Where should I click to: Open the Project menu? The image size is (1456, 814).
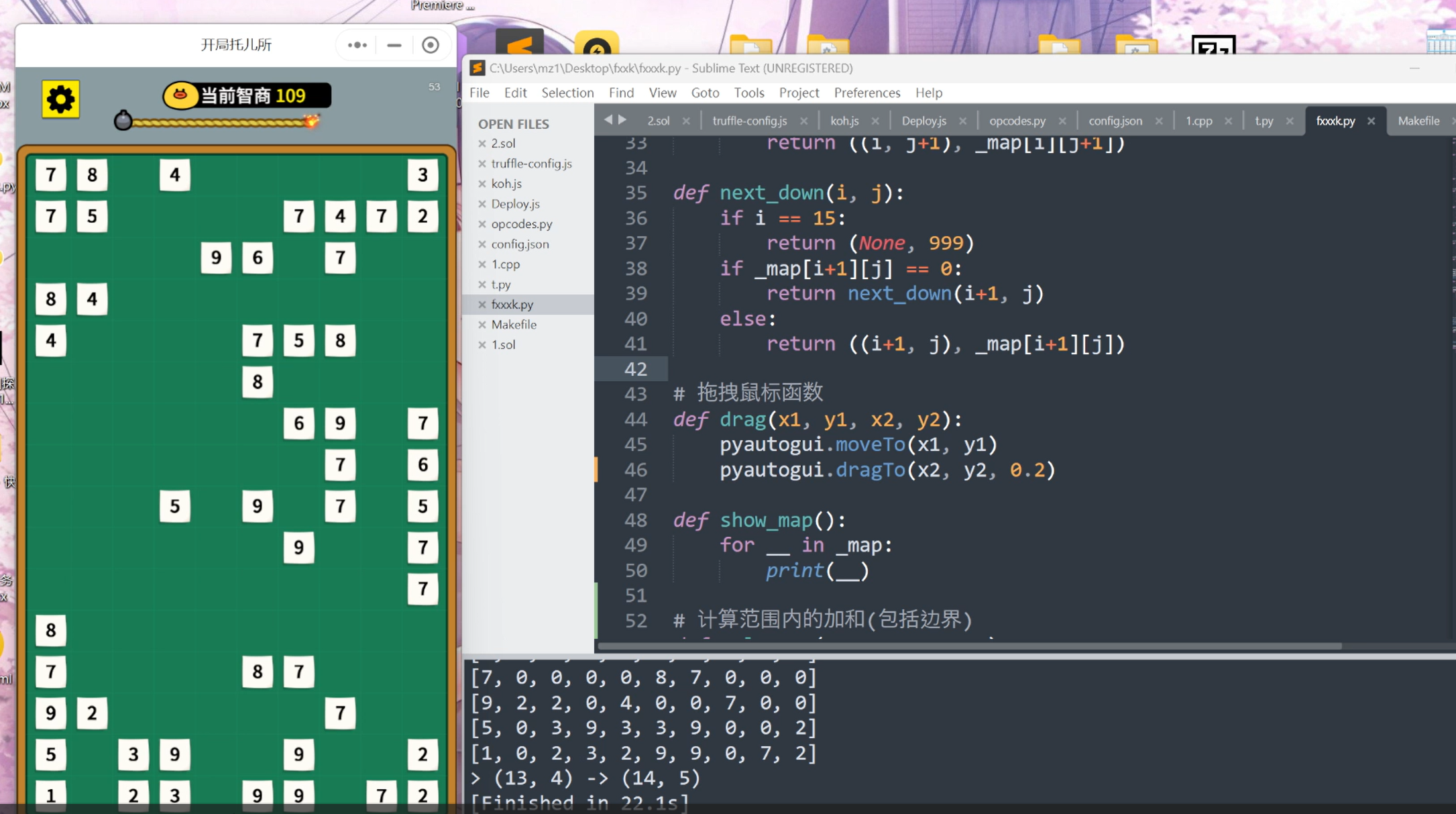(x=799, y=93)
